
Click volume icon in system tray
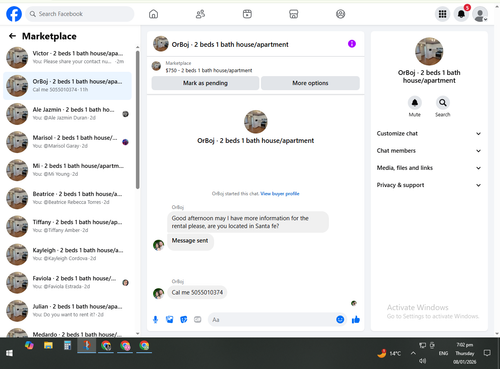click(x=423, y=361)
